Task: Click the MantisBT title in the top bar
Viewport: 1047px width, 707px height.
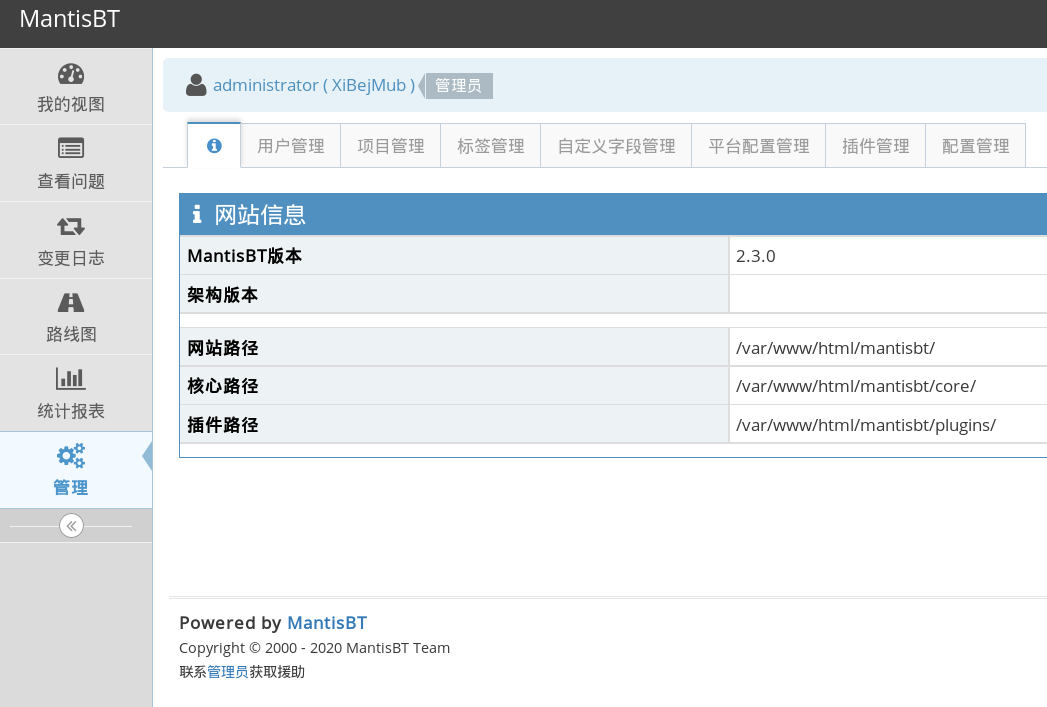Action: 70,20
